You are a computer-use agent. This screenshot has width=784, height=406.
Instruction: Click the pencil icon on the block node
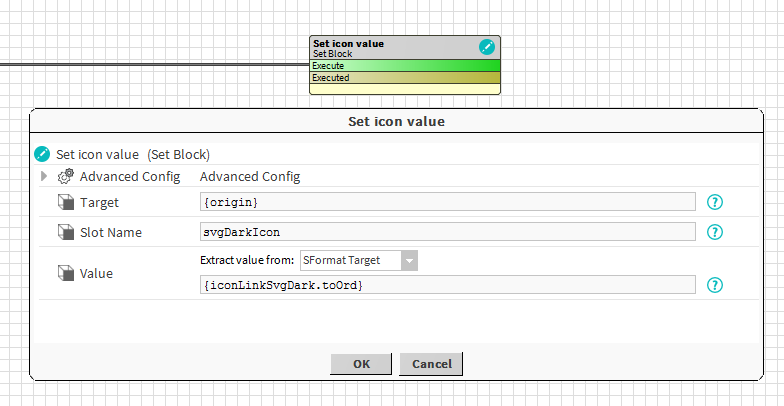(486, 47)
